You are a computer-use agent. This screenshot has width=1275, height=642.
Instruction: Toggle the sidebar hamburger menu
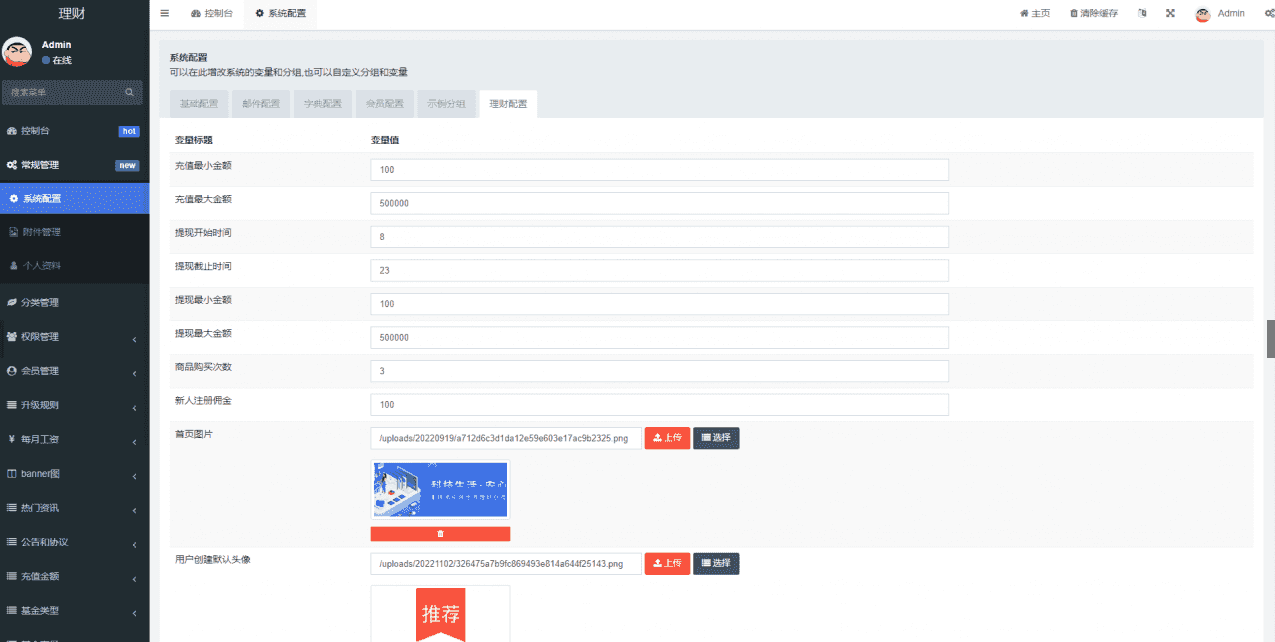click(165, 13)
